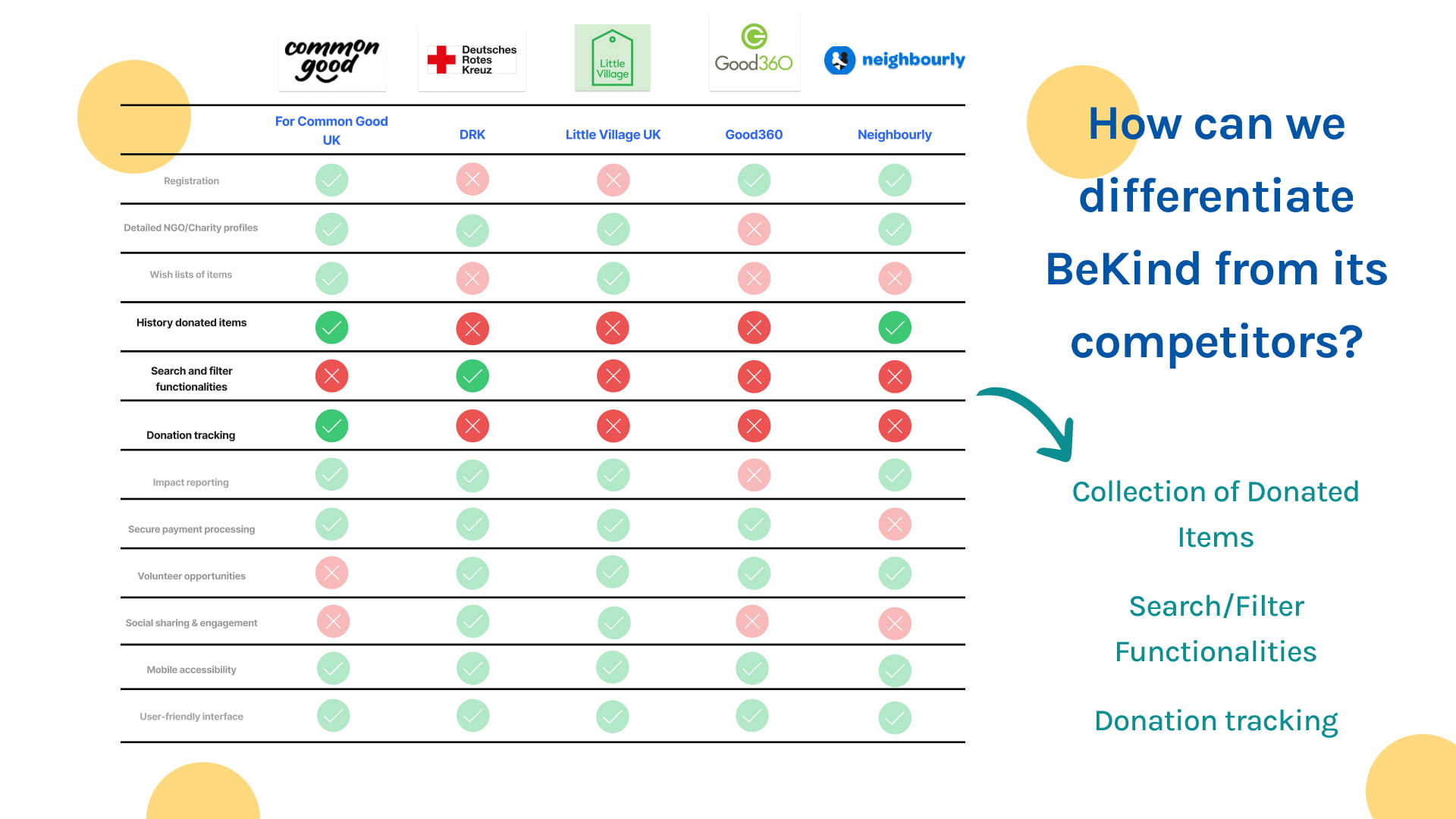
Task: Select the For Common Good UK column header
Action: click(x=332, y=130)
